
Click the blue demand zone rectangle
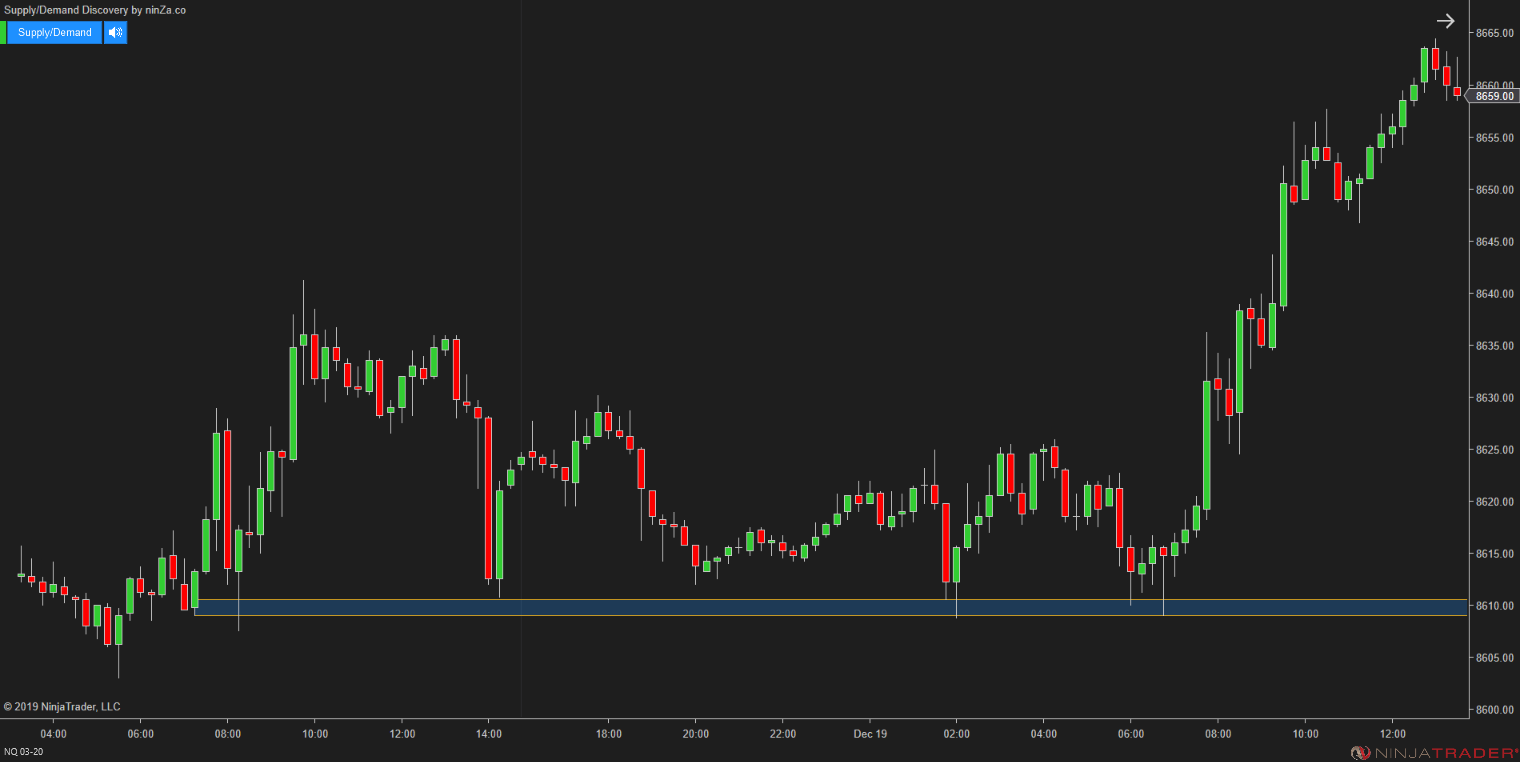(700, 607)
